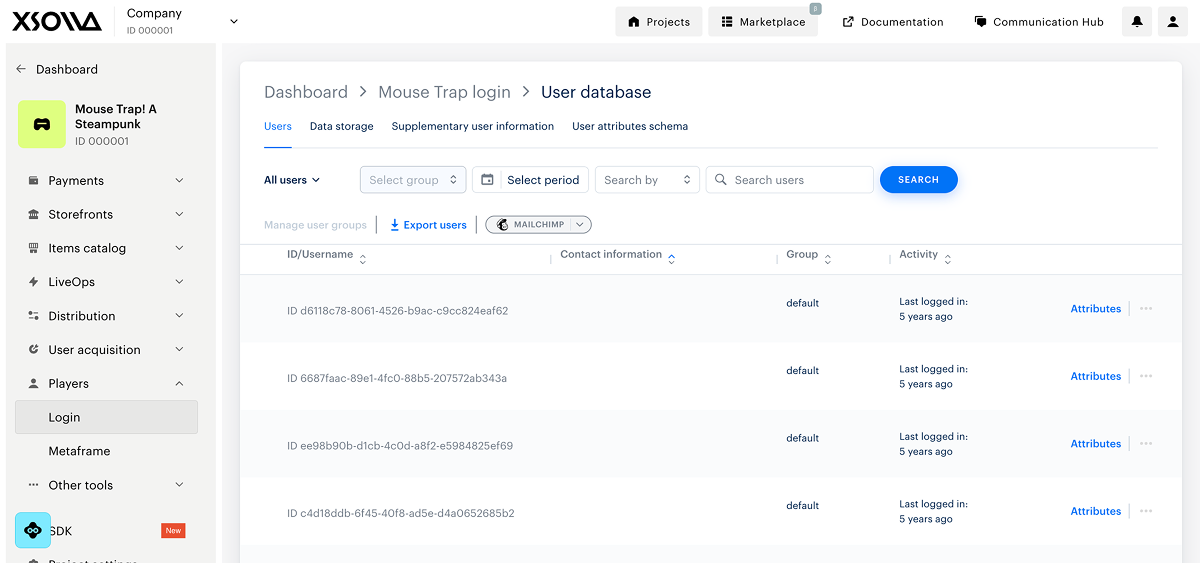
Task: Sort by ID/Username column
Action: 363,259
